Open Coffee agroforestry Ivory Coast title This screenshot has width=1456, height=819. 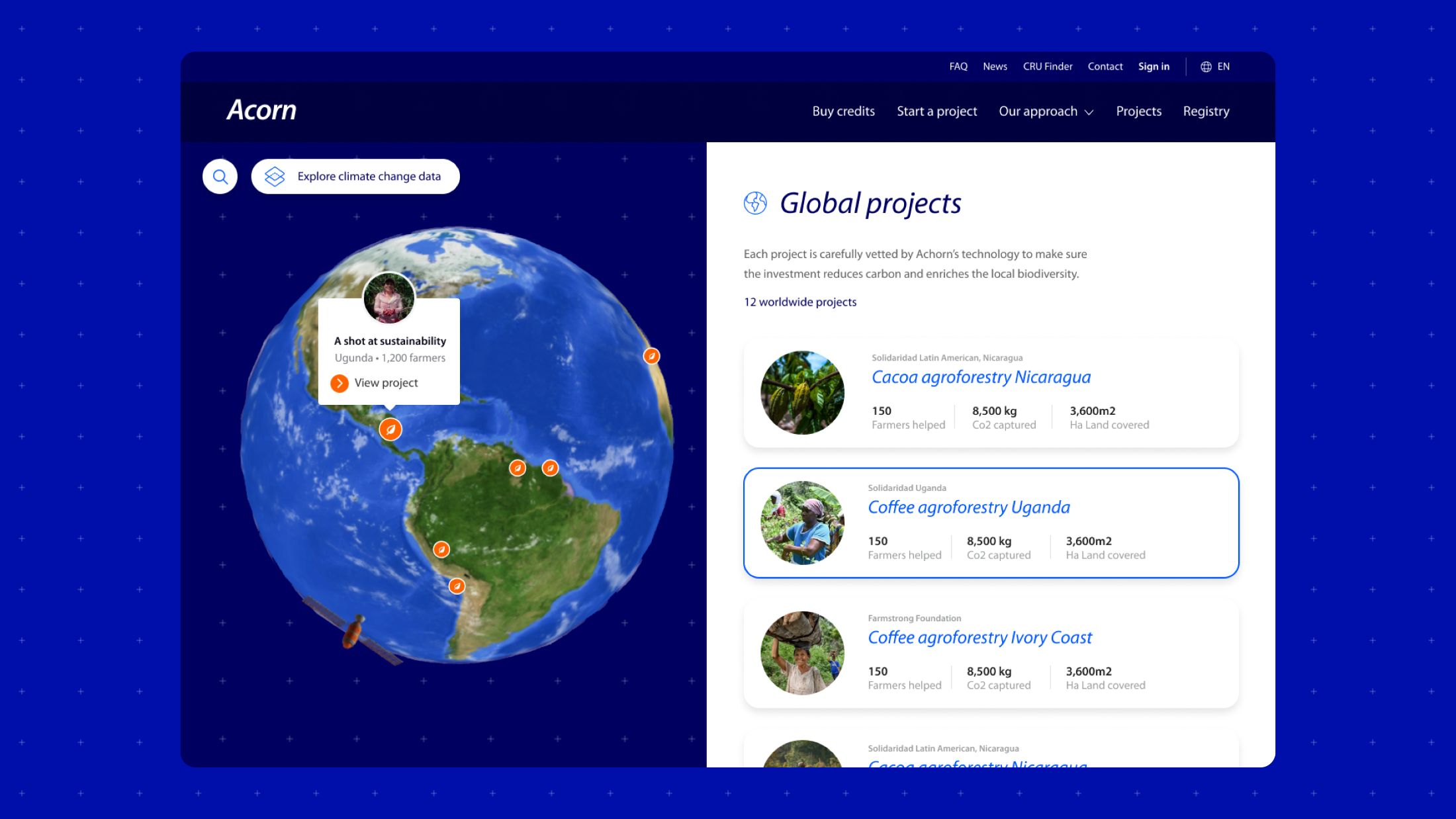tap(979, 638)
